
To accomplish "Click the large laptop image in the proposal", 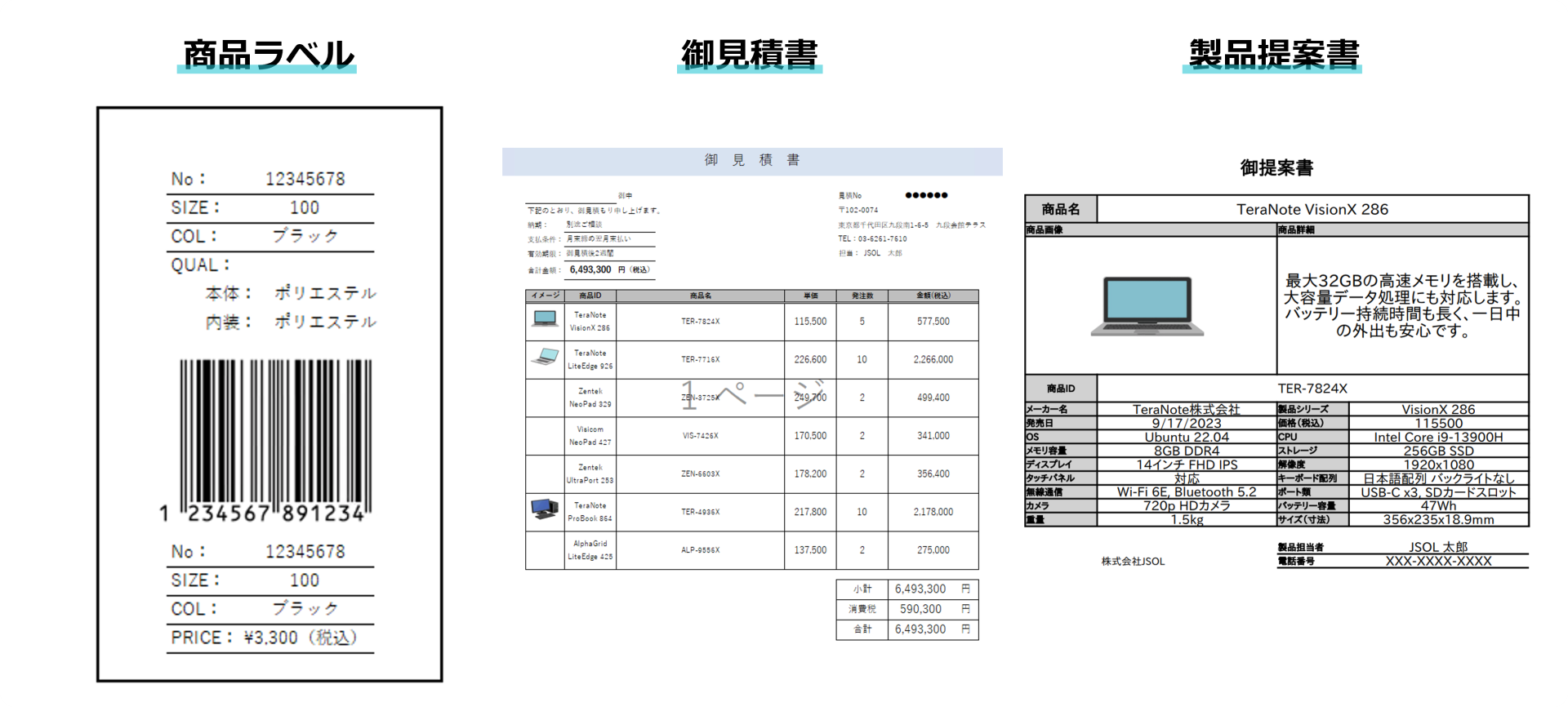I will (x=1147, y=307).
